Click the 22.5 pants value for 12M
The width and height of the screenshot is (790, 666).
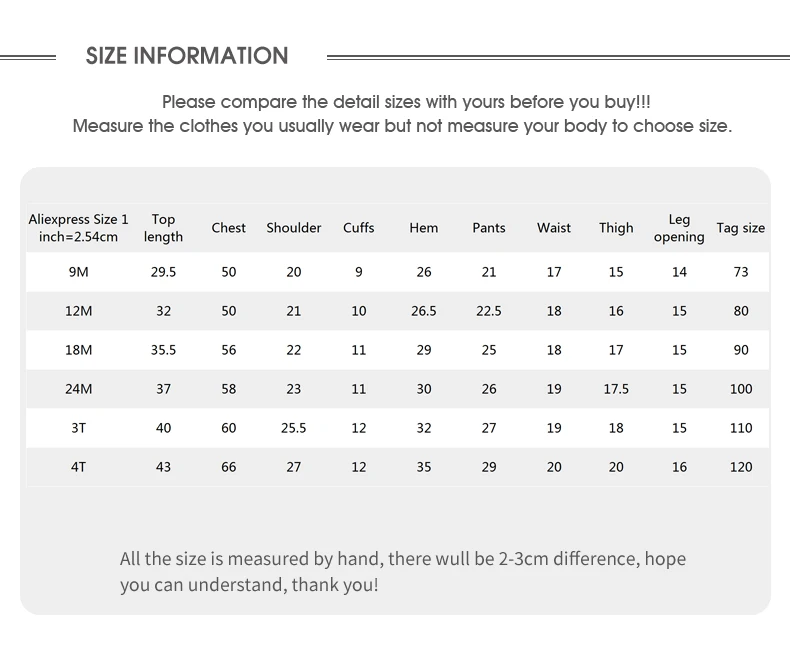pyautogui.click(x=489, y=311)
